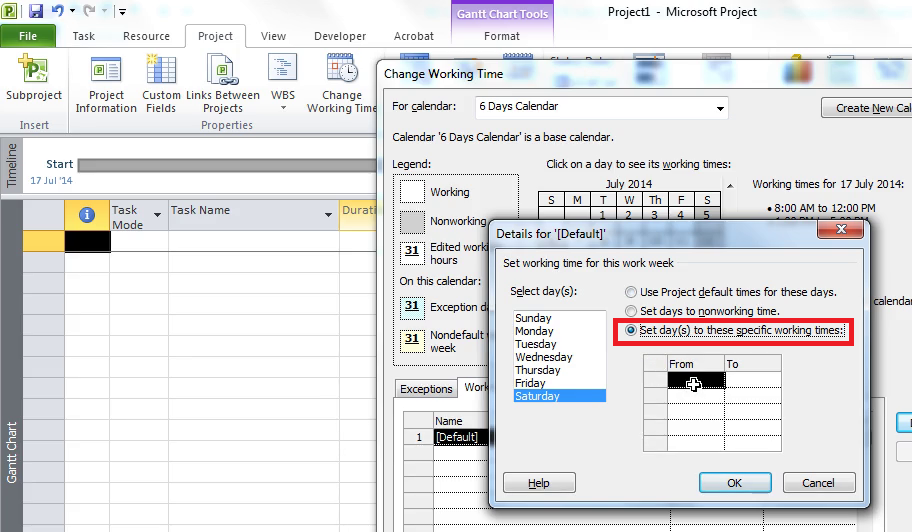Open Links Between Projects

(223, 83)
